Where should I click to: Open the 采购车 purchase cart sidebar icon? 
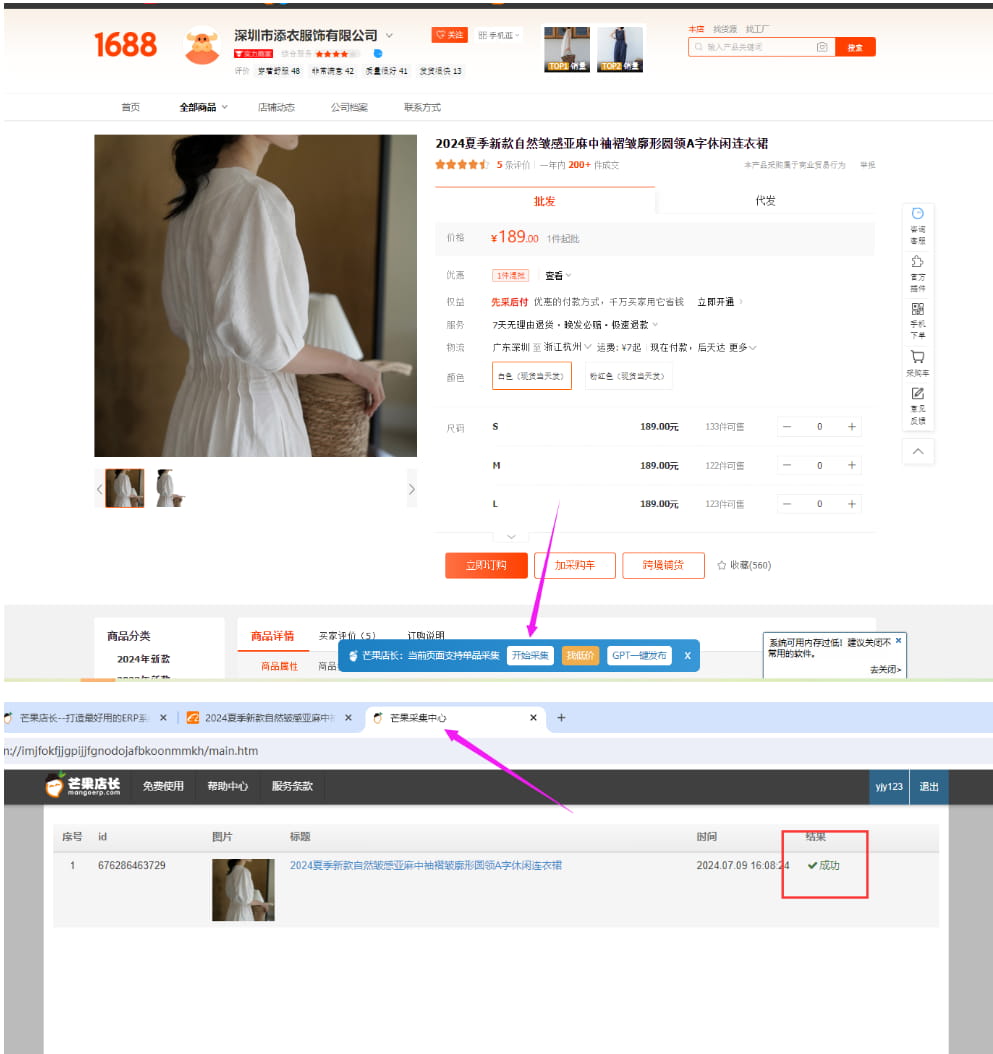click(917, 355)
